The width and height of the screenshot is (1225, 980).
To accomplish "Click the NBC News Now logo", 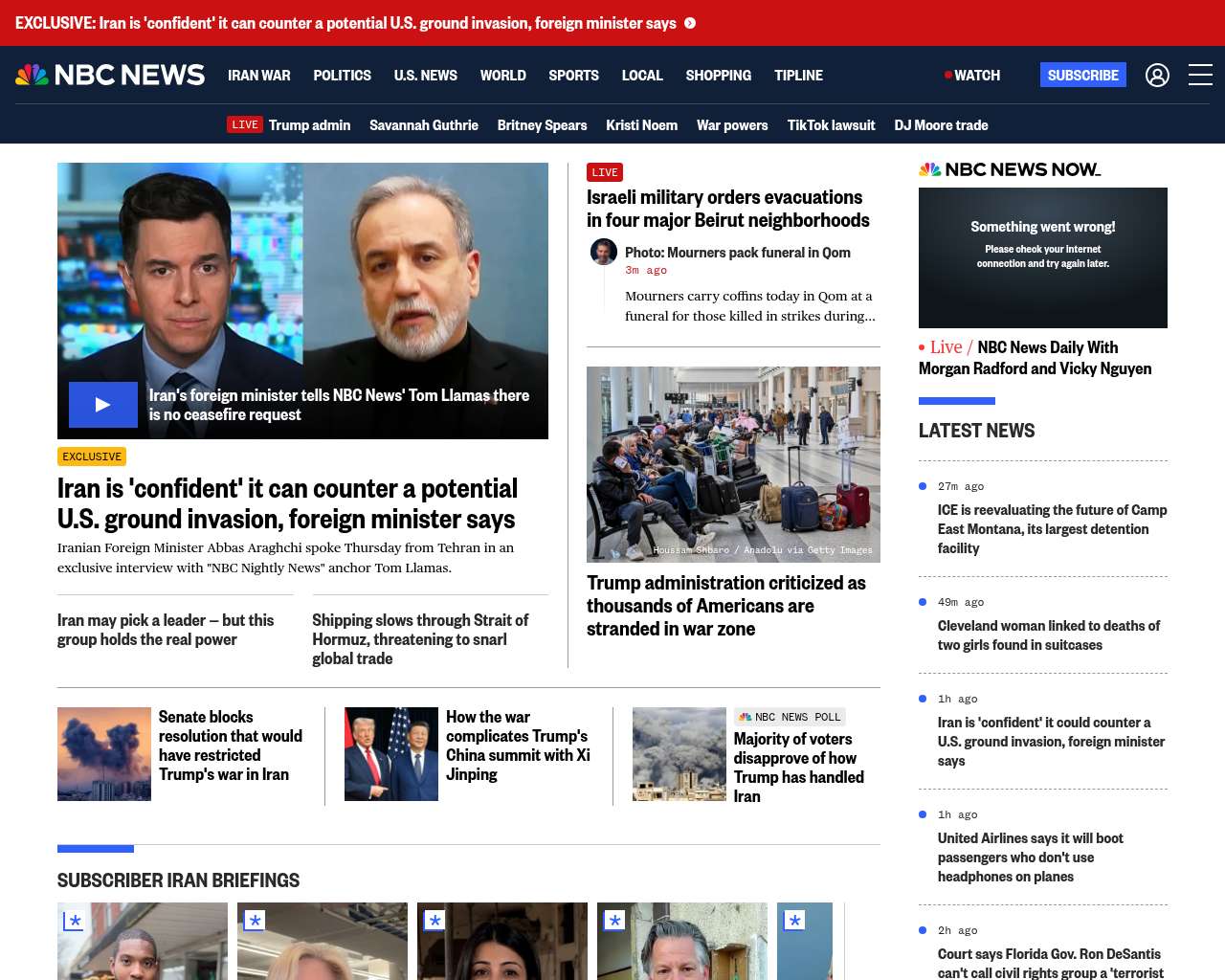I will [x=1010, y=169].
